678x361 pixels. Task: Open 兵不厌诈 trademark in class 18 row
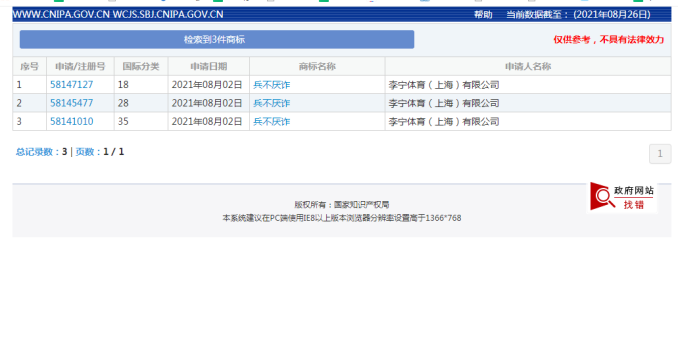pyautogui.click(x=272, y=85)
